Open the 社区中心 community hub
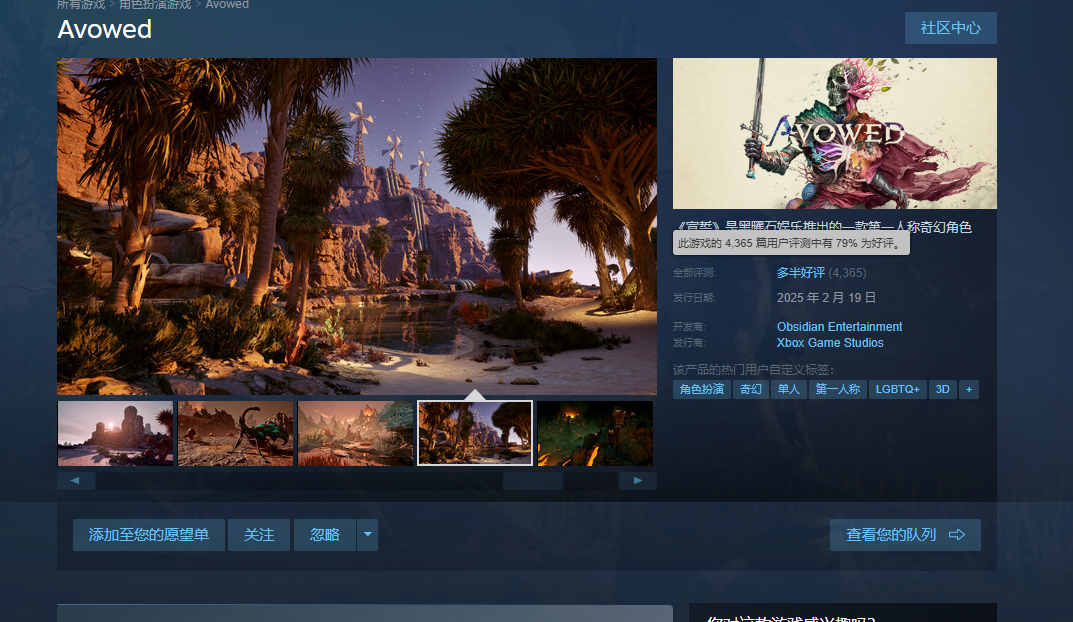This screenshot has width=1073, height=622. [x=950, y=28]
